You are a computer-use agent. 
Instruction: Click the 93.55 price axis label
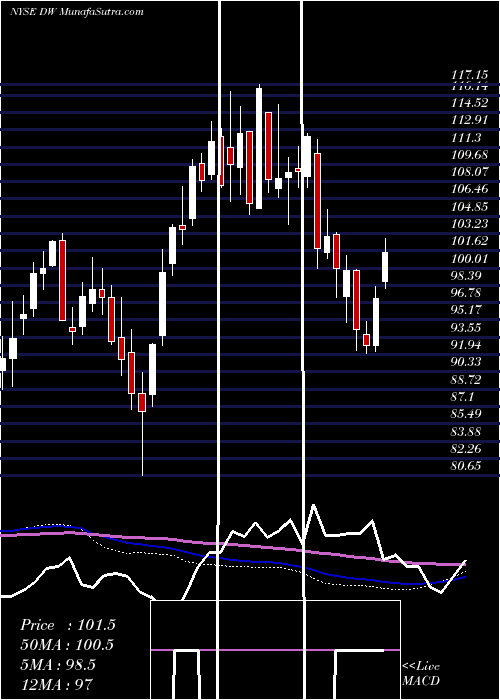click(x=466, y=328)
